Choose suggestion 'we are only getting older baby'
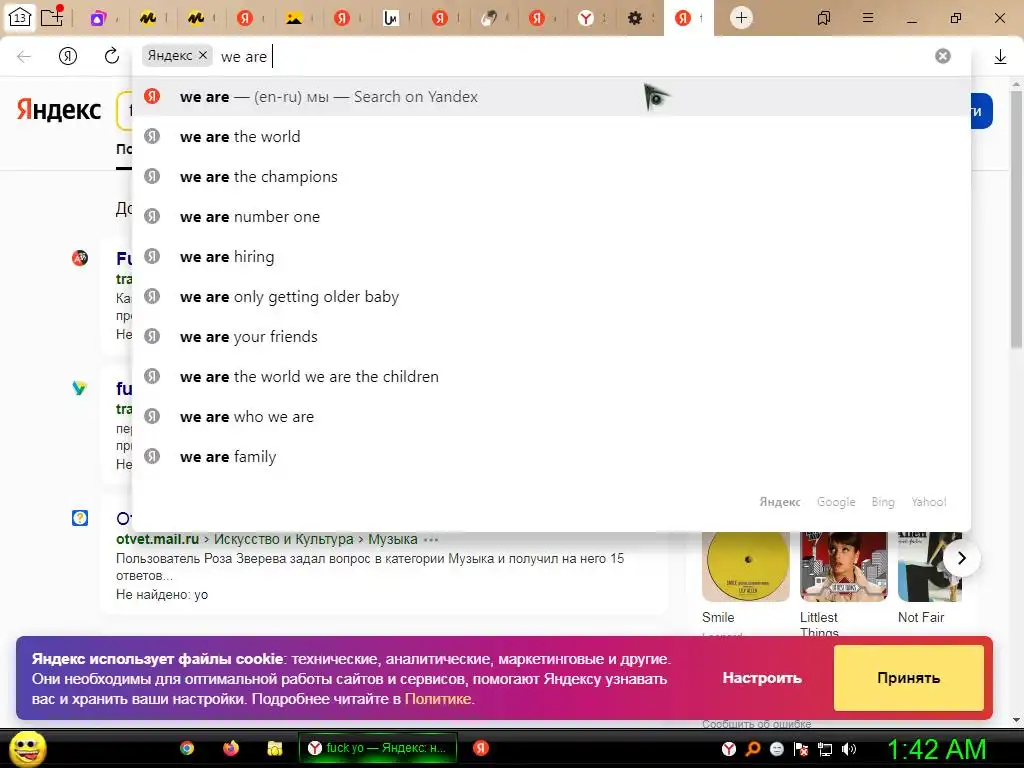The height and width of the screenshot is (768, 1024). coord(551,296)
